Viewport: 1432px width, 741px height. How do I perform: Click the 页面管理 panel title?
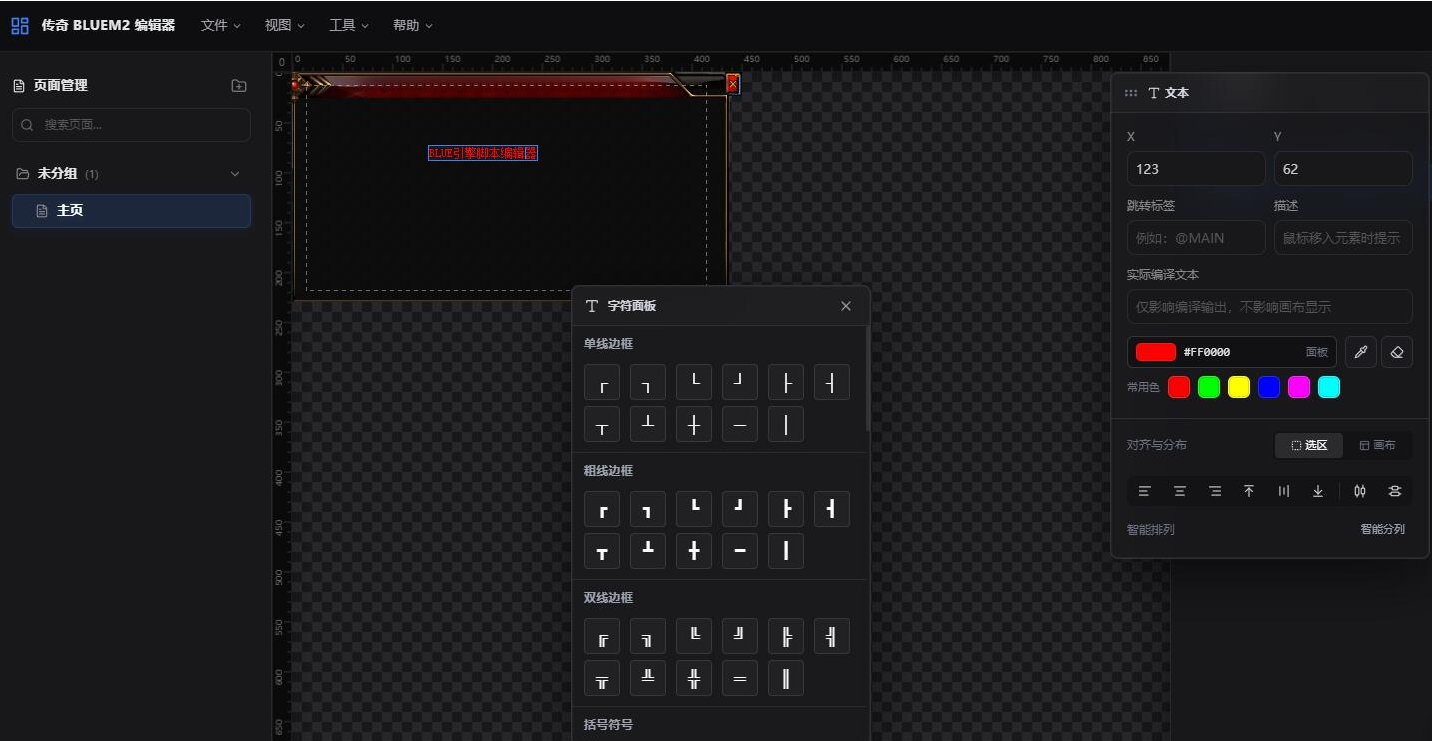(60, 86)
